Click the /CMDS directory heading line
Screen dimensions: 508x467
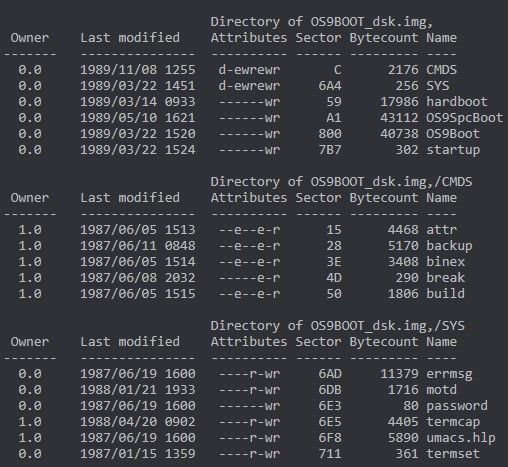(x=341, y=182)
